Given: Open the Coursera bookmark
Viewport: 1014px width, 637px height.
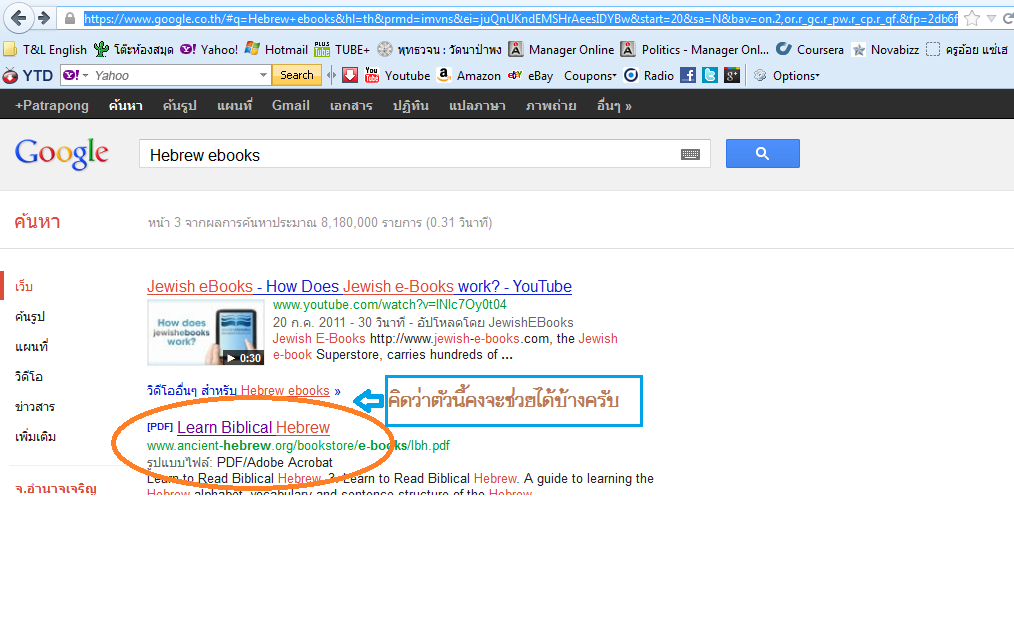Looking at the screenshot, I should pyautogui.click(x=810, y=49).
